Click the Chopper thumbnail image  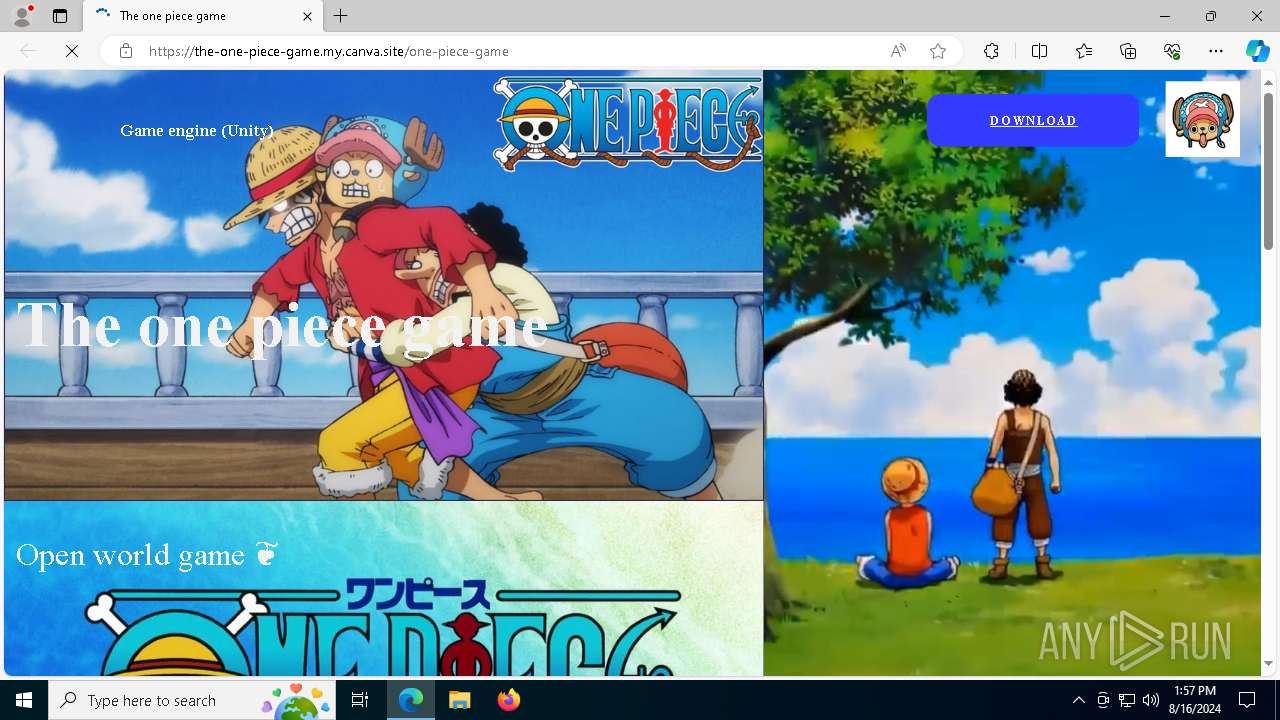click(x=1203, y=119)
